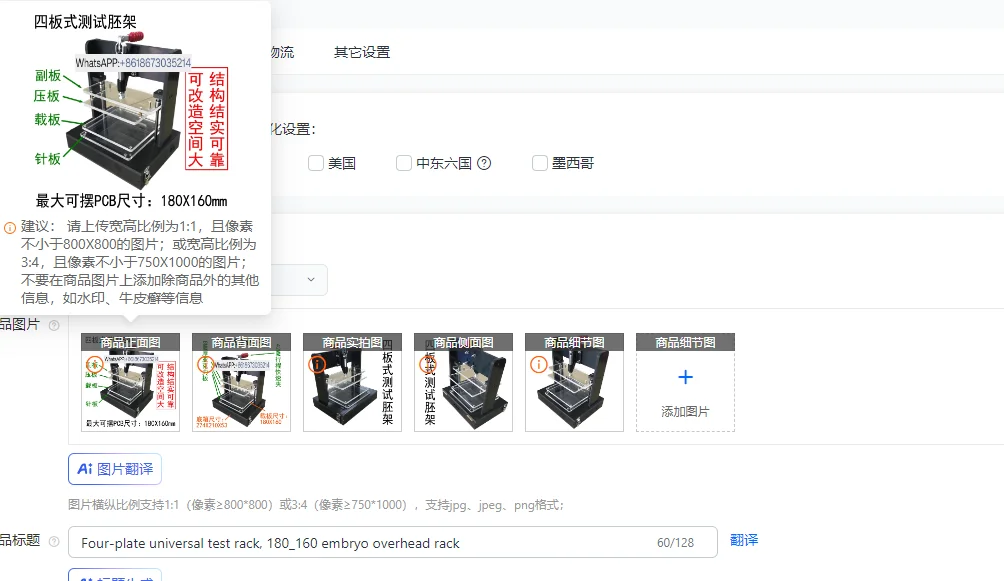Viewport: 1004px width, 581px height.
Task: Expand the dropdown chevron above the image row
Action: tap(311, 279)
